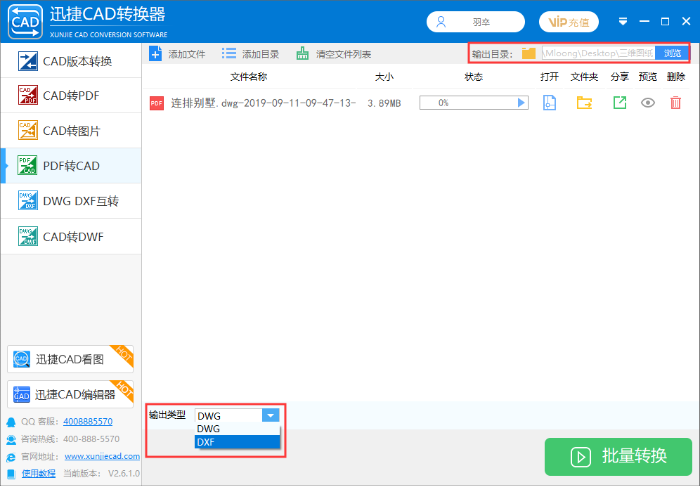Click the 迅捷CAD看图 viewer icon
This screenshot has width=700, height=486.
point(21,359)
